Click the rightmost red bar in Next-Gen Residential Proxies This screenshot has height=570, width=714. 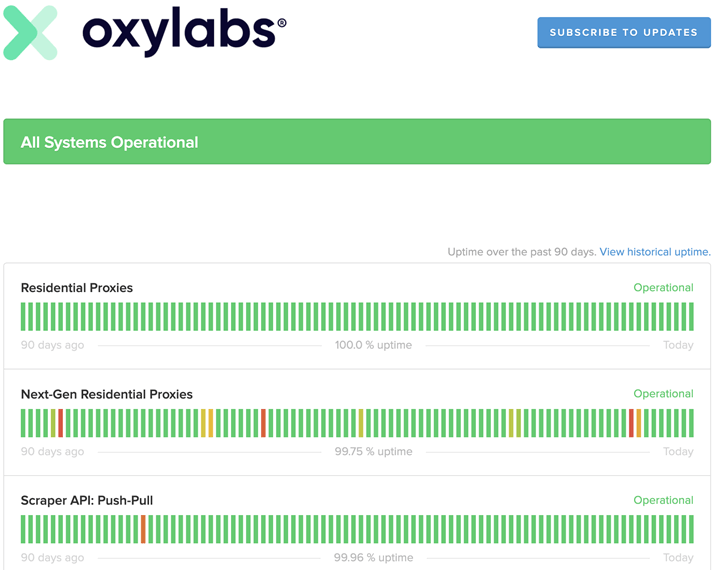[631, 423]
